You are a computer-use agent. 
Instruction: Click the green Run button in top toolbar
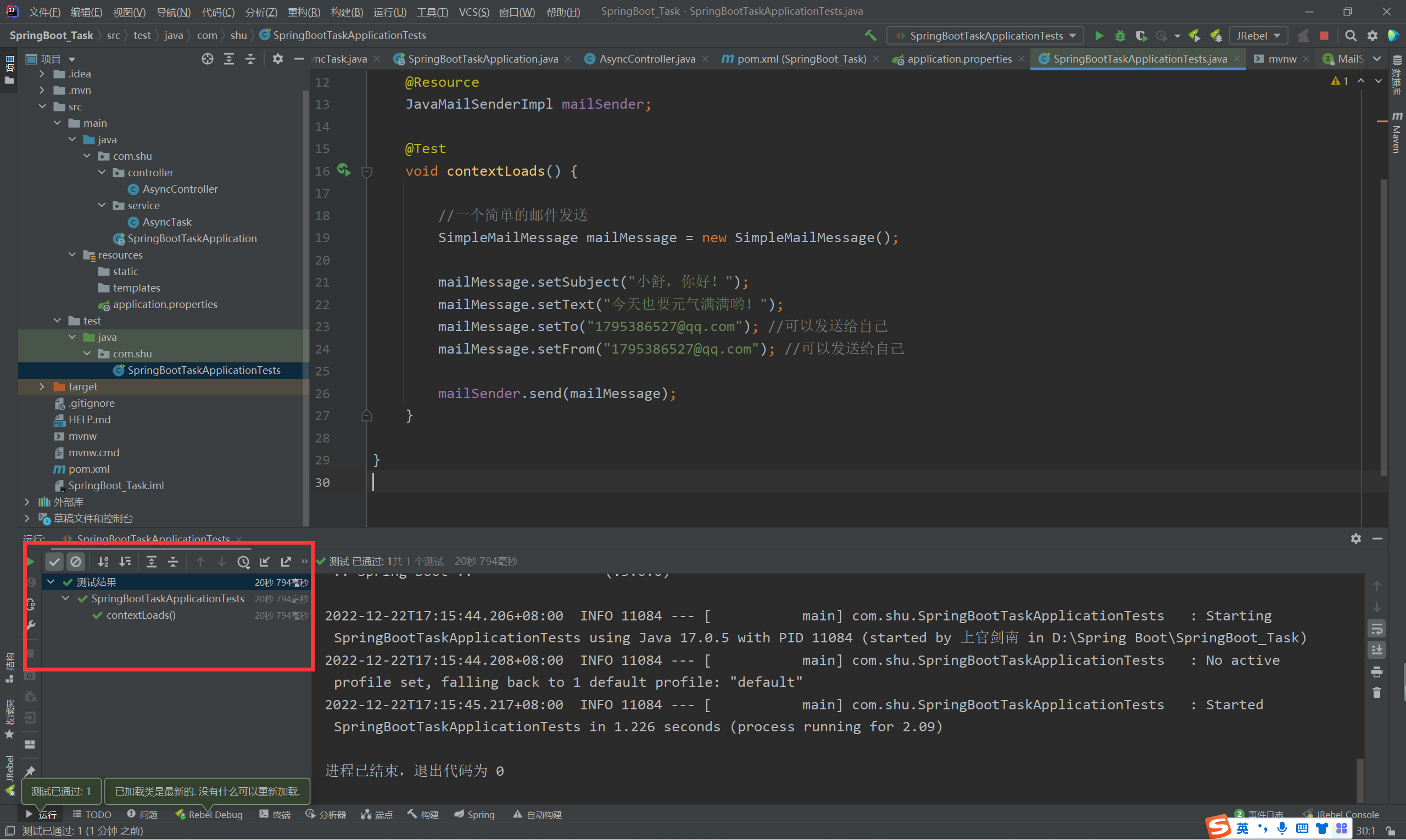click(x=1098, y=36)
